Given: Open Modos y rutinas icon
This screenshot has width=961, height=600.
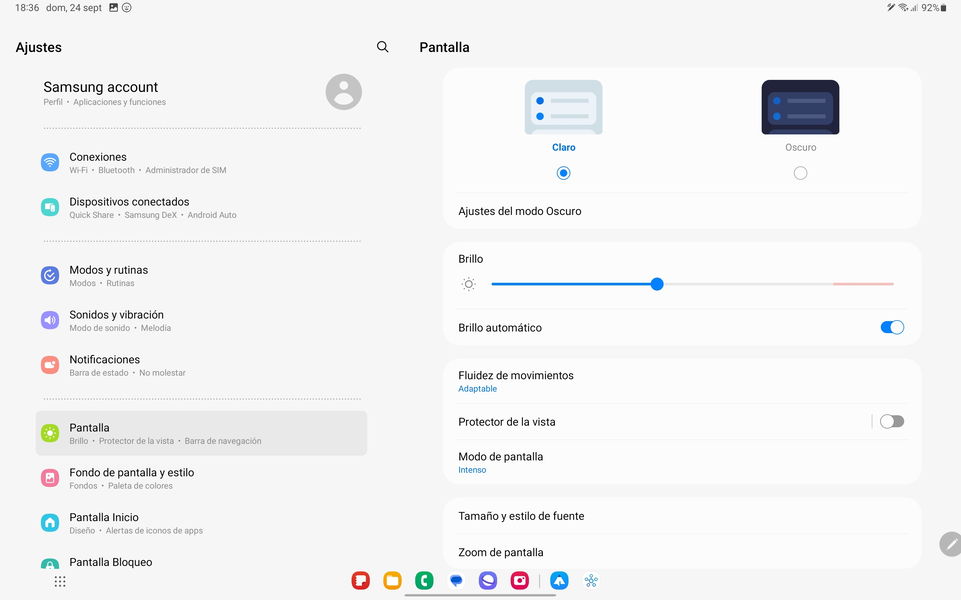Looking at the screenshot, I should coord(50,275).
